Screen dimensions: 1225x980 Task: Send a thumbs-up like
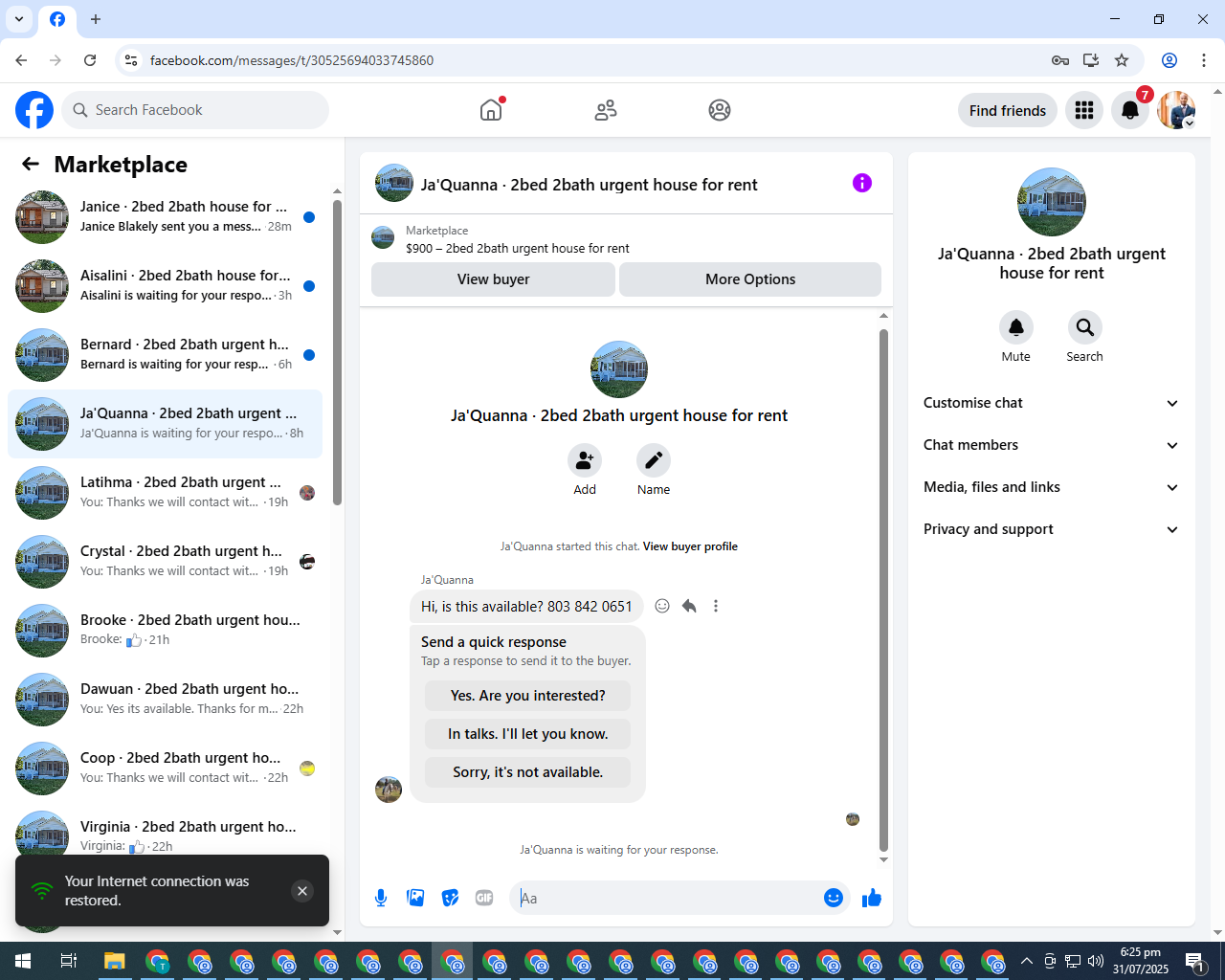point(872,898)
